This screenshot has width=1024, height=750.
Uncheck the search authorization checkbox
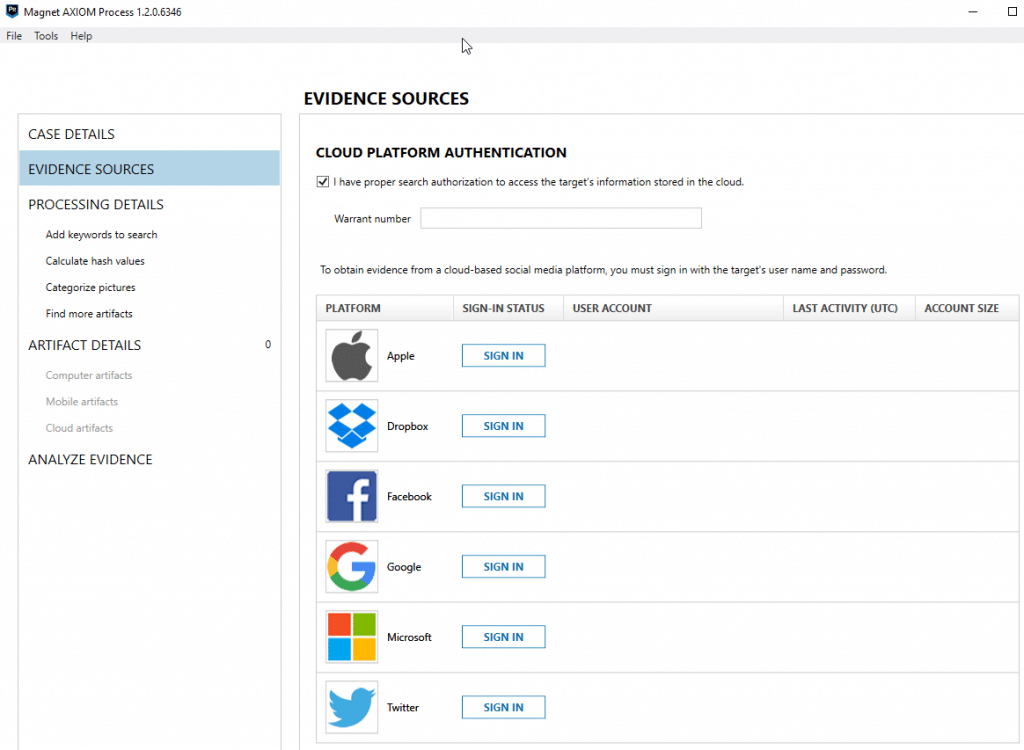323,182
